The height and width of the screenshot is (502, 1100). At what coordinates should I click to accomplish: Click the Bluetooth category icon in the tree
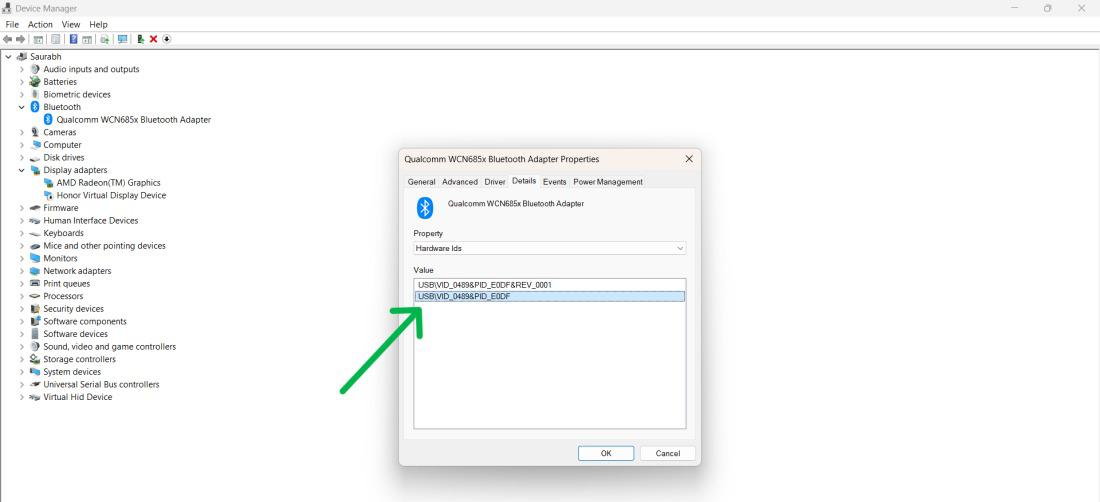coord(35,107)
